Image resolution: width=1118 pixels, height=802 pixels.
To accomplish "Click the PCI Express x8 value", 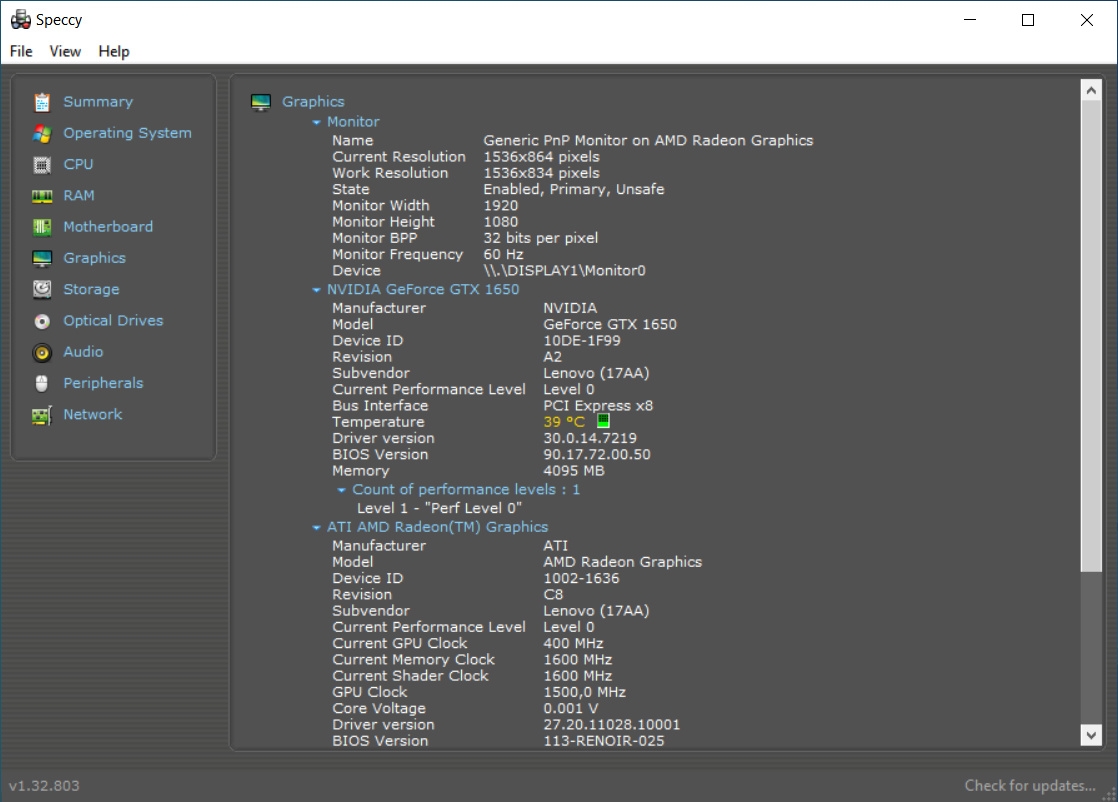I will coord(598,406).
